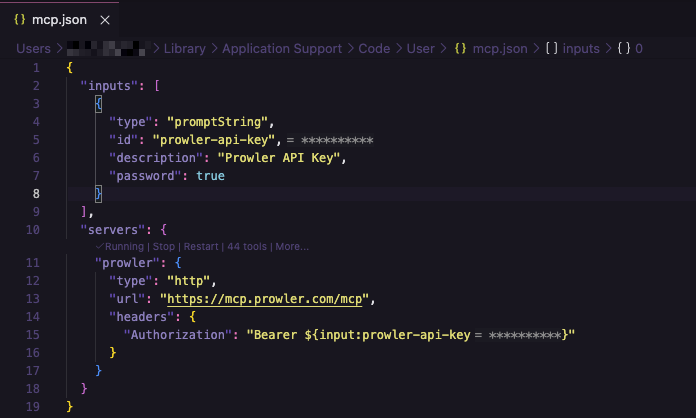This screenshot has width=696, height=418.
Task: Click the "servers" key
Action: point(113,230)
